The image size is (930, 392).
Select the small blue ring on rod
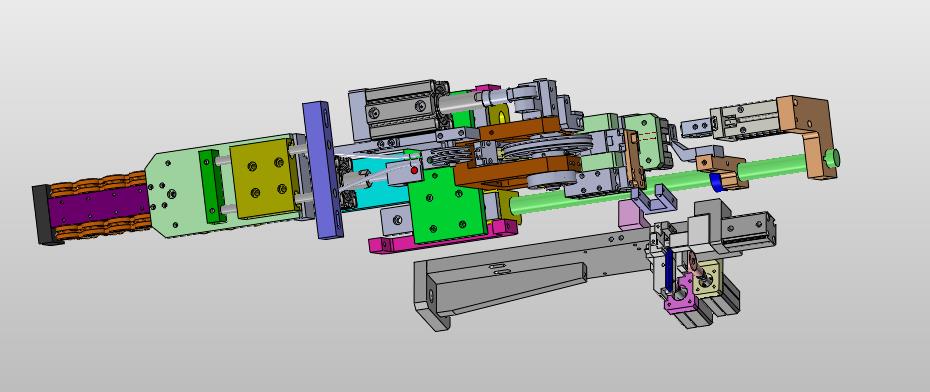point(718,182)
